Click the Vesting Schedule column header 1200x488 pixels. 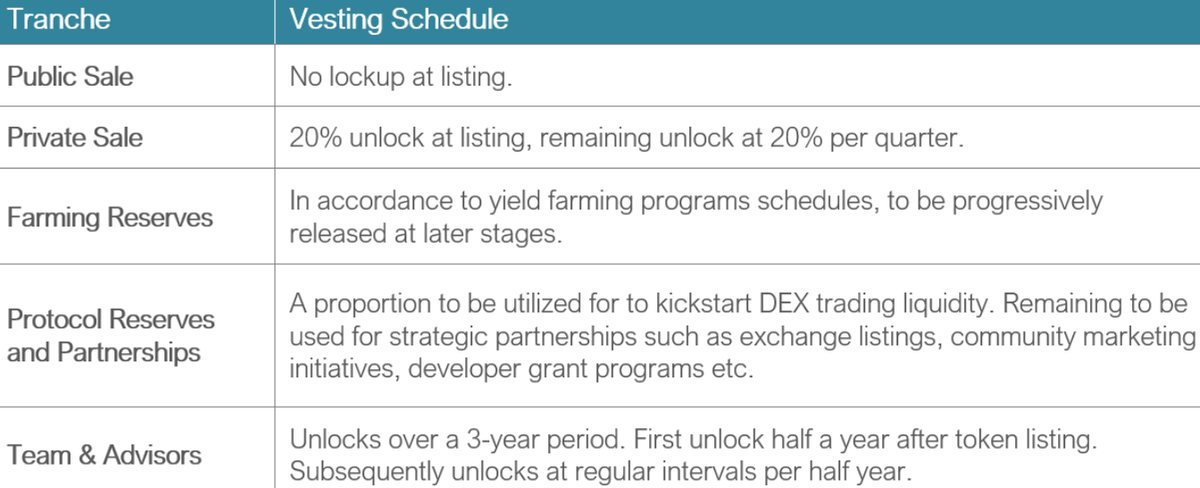[x=399, y=20]
